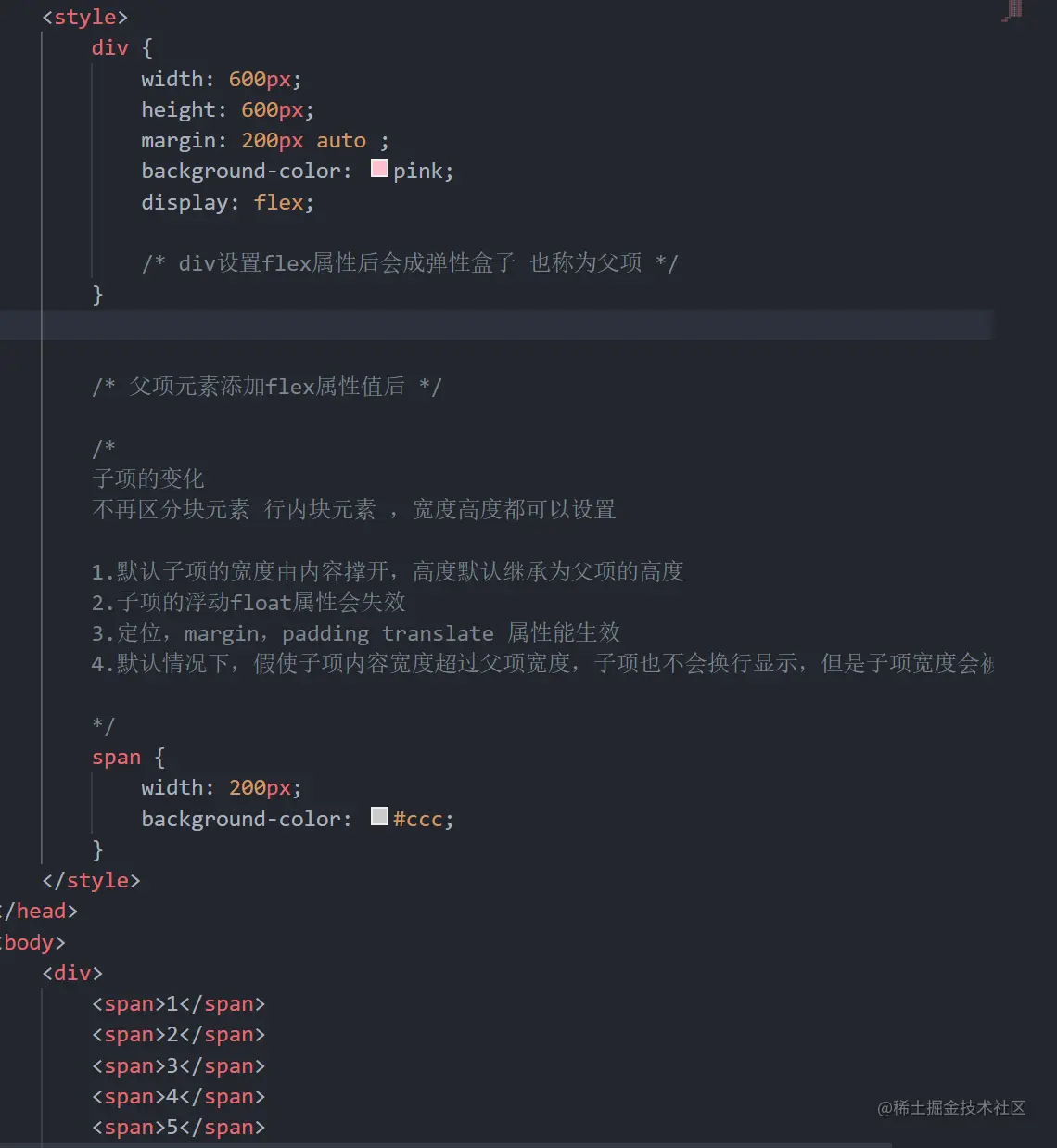Click the span element containing 5
The width and height of the screenshot is (1057, 1148).
pyautogui.click(x=178, y=1128)
